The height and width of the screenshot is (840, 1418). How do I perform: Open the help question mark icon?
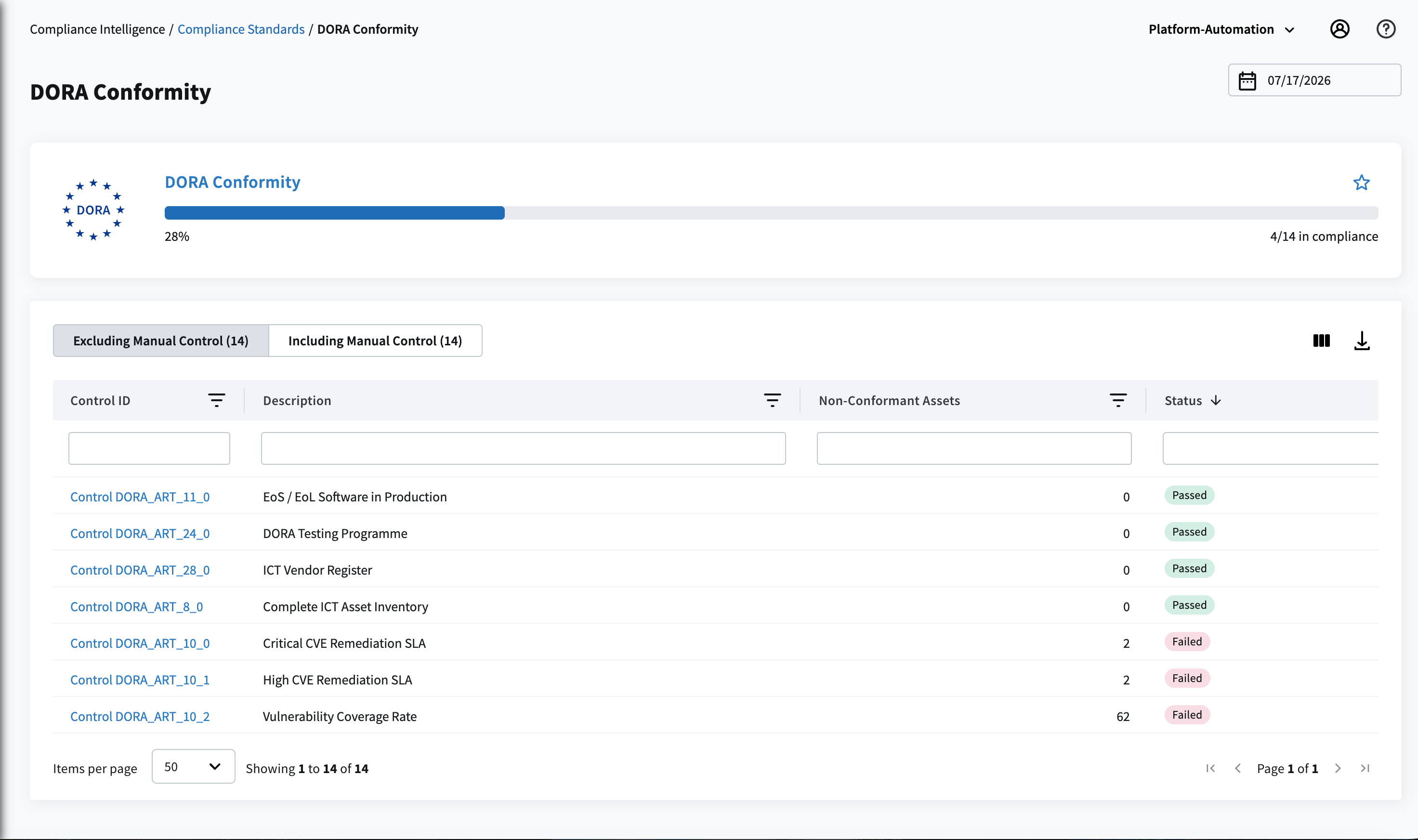[1386, 29]
